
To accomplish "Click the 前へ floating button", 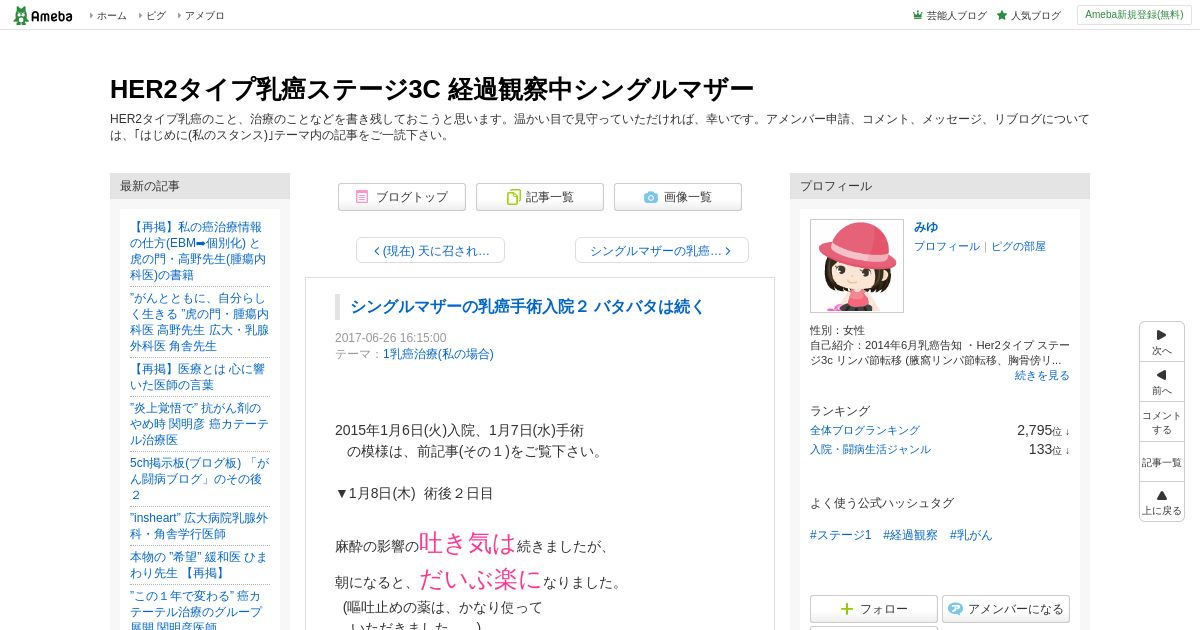I will (1162, 382).
